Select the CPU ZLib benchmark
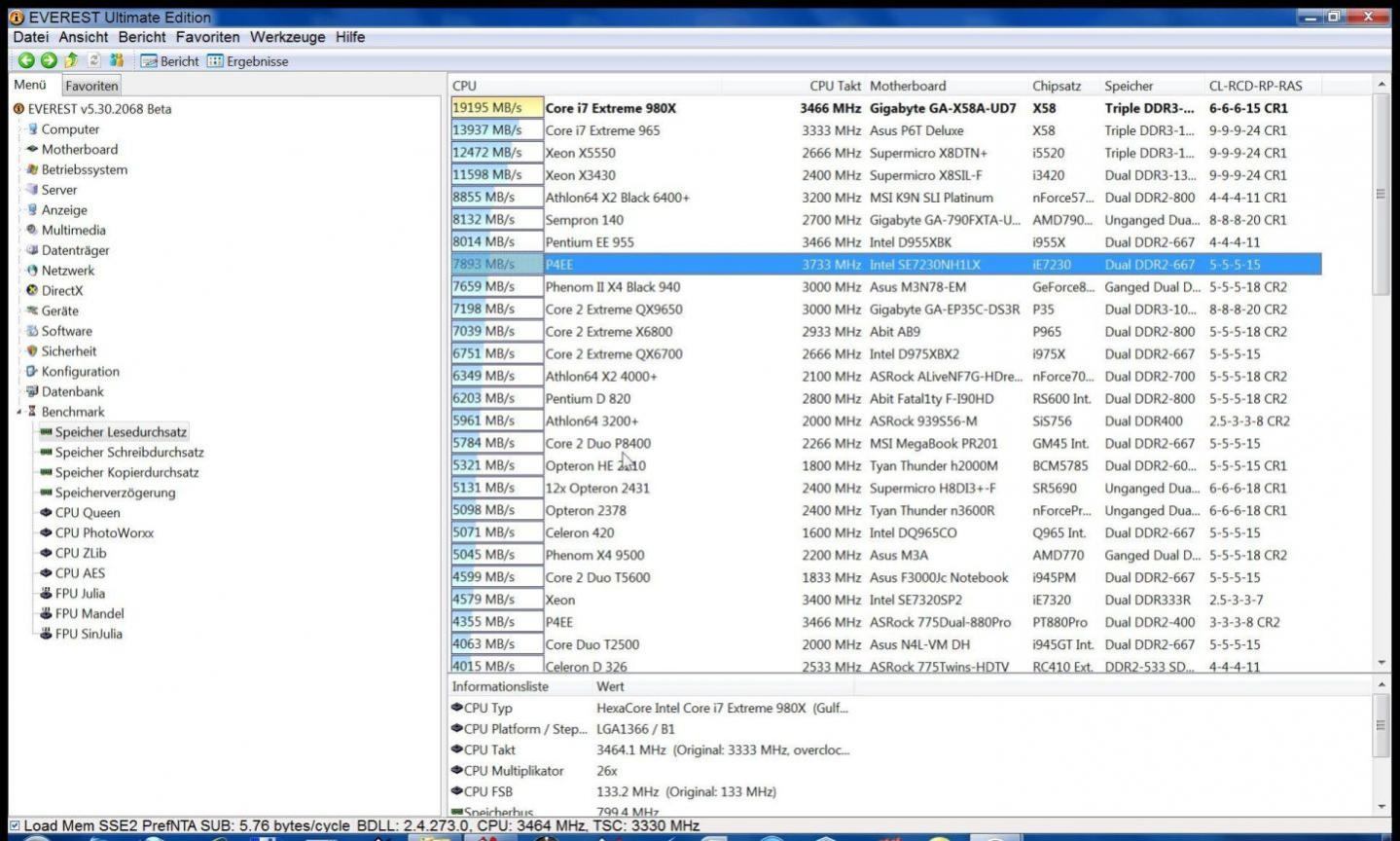The width and height of the screenshot is (1400, 841). click(x=73, y=553)
